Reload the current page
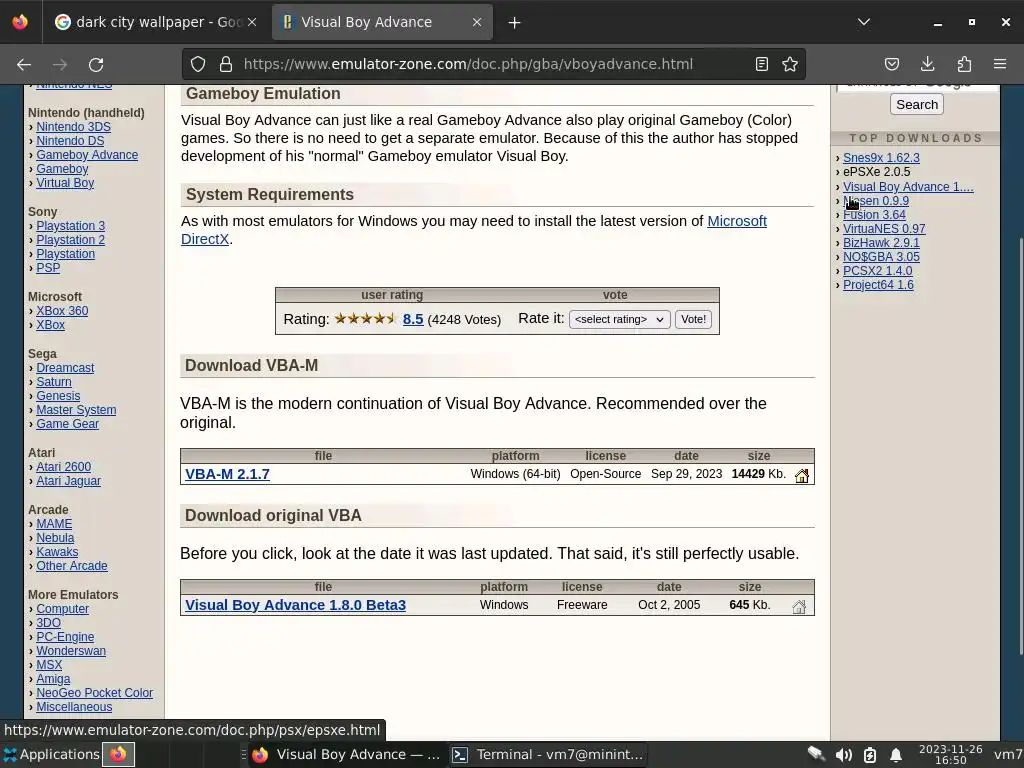Viewport: 1024px width, 768px height. (x=96, y=64)
